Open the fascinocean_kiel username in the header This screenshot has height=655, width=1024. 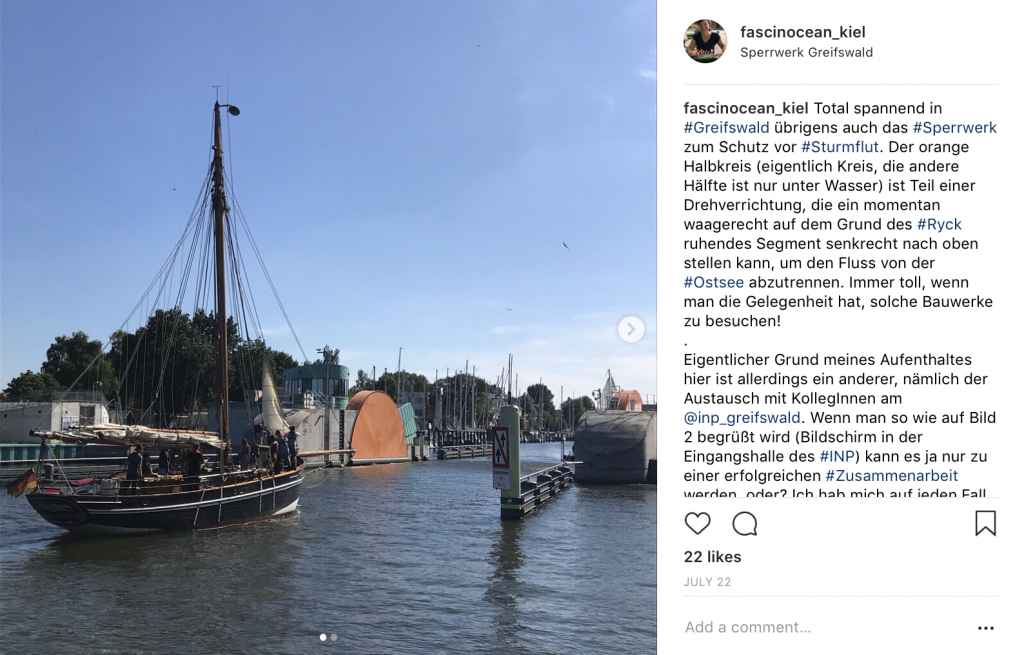[x=802, y=32]
